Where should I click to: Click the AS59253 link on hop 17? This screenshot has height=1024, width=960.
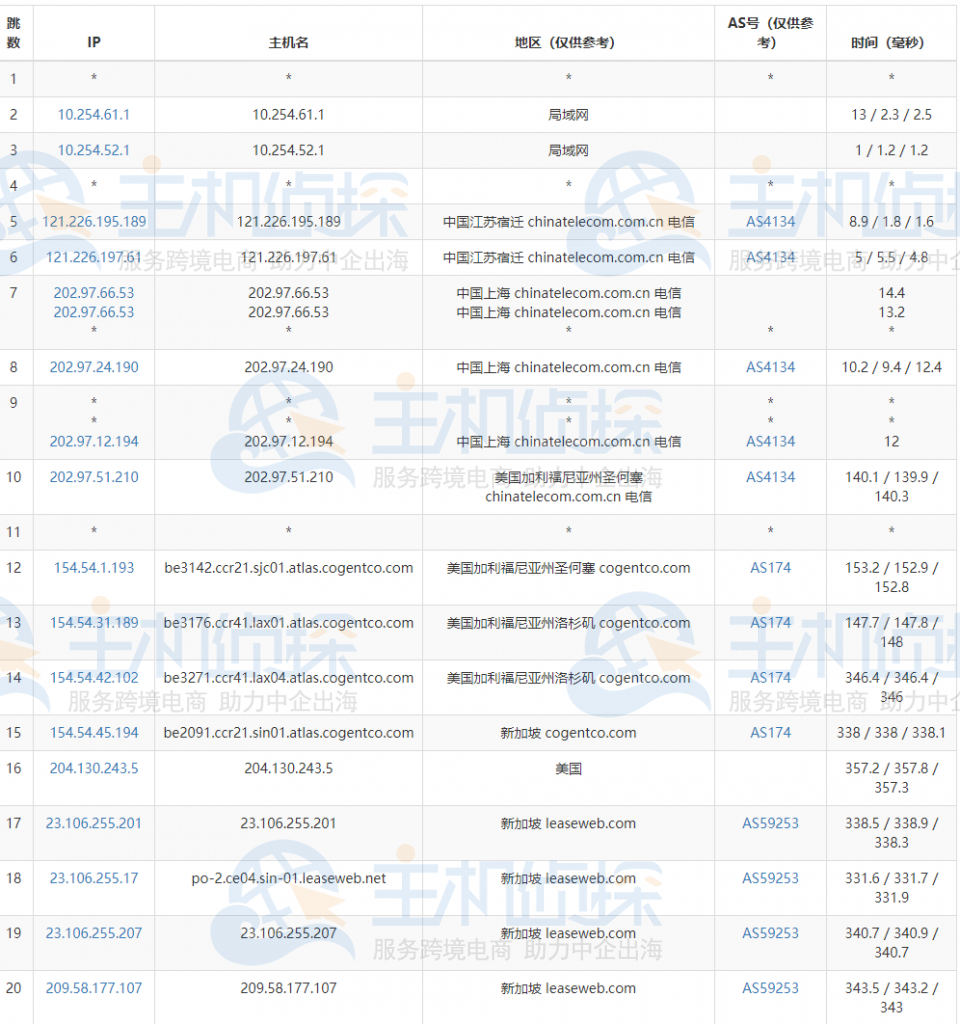770,822
